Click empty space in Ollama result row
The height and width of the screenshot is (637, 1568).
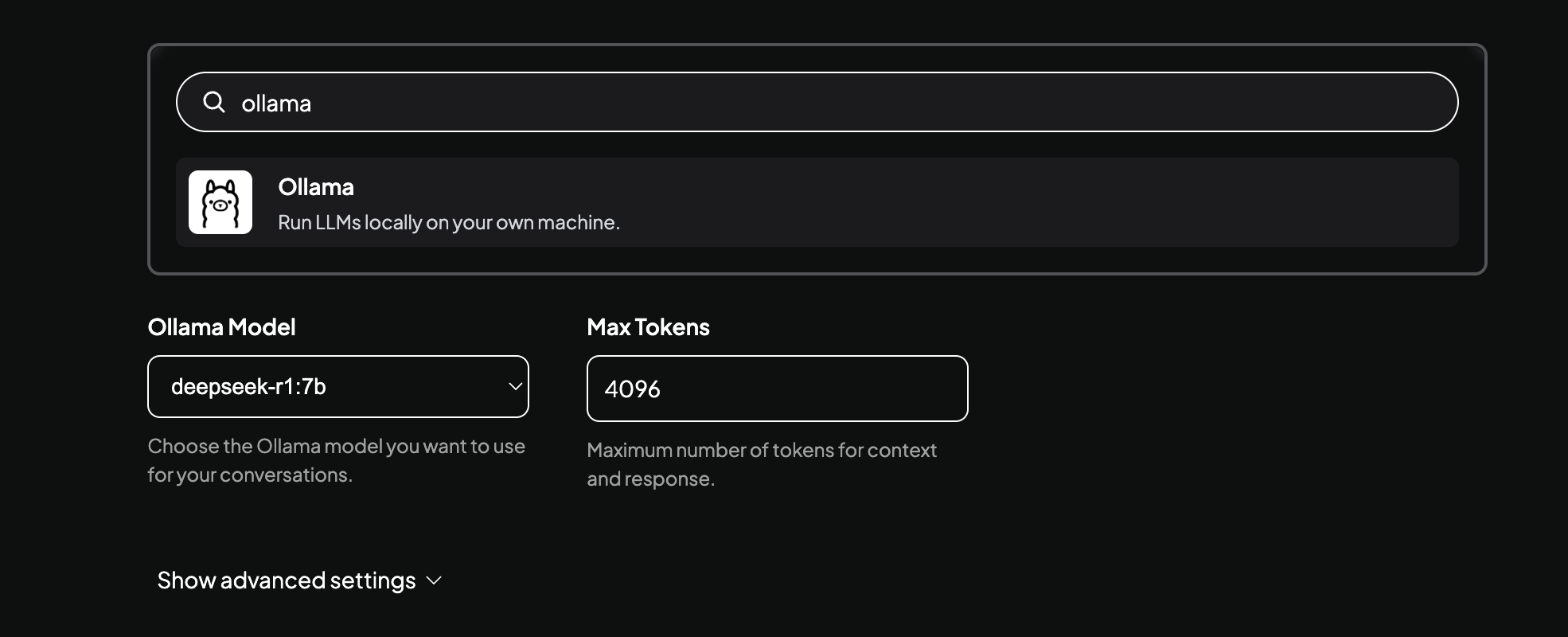click(x=1035, y=202)
